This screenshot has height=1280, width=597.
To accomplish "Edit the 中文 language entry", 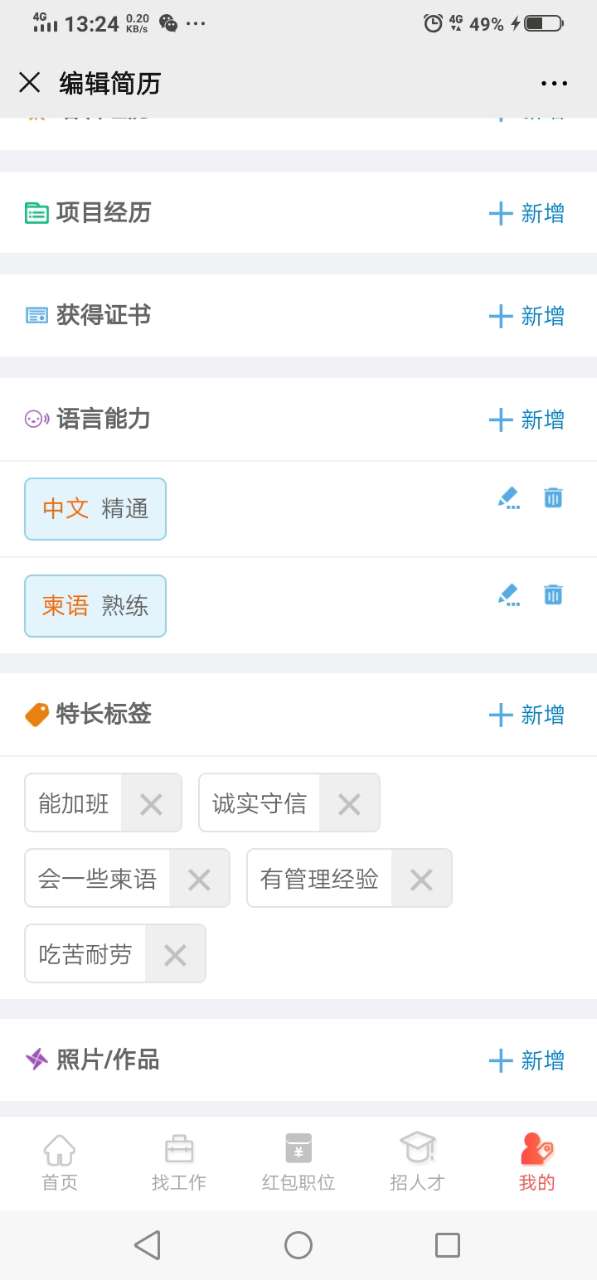I will click(x=509, y=498).
